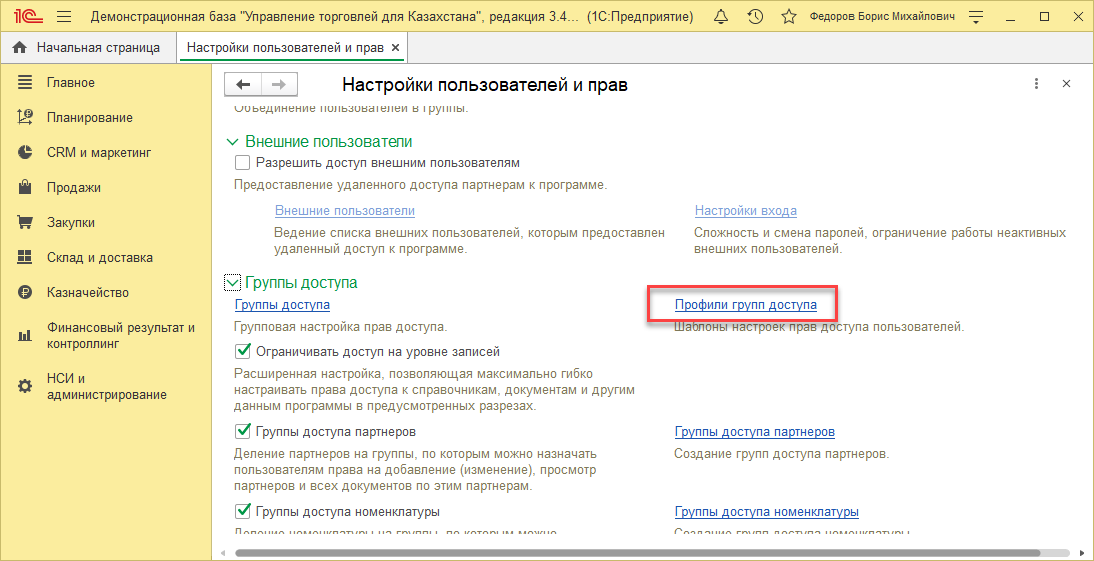Open the notifications bell icon

722,17
